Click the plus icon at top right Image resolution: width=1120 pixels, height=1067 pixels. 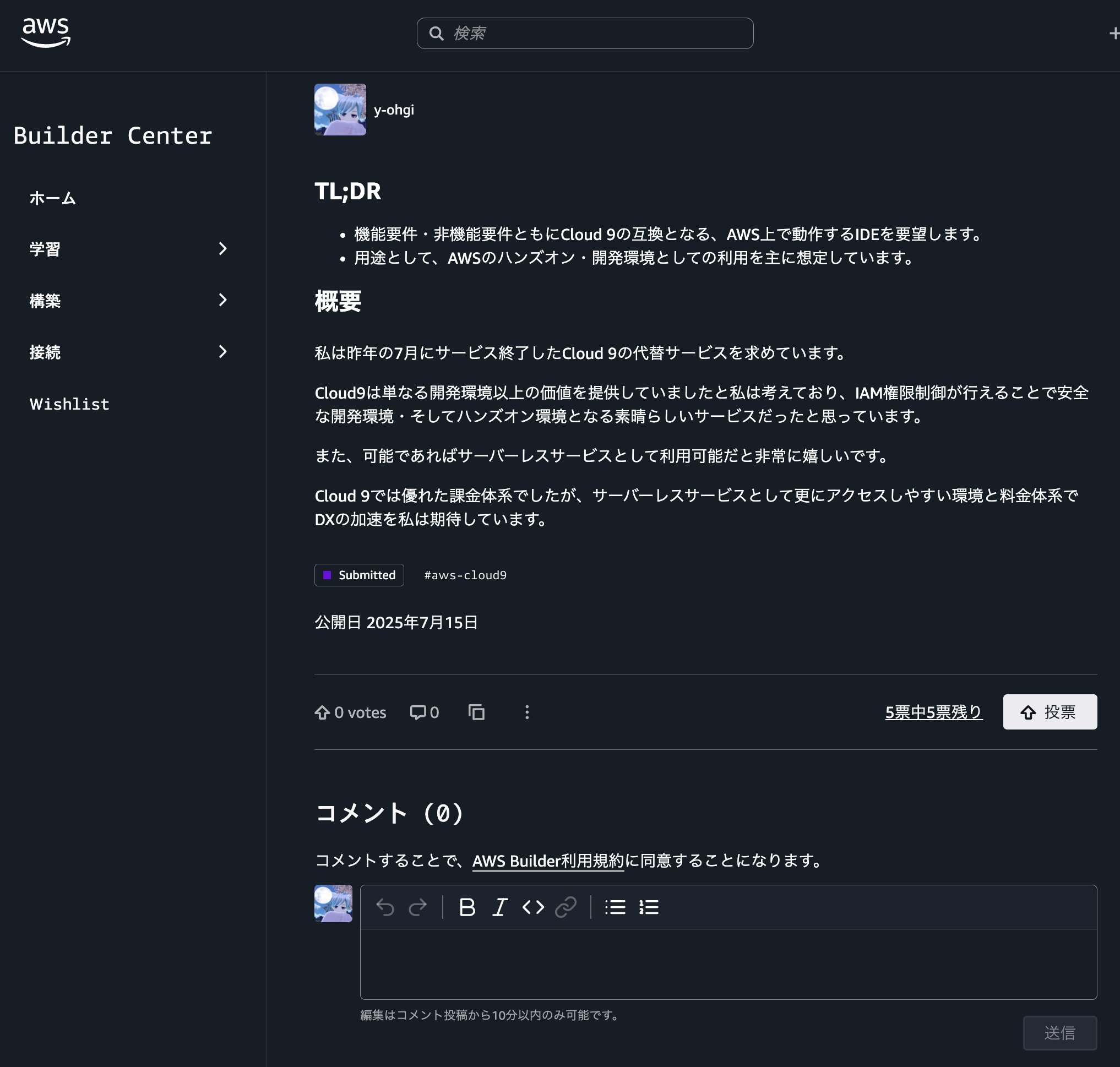(x=1114, y=34)
